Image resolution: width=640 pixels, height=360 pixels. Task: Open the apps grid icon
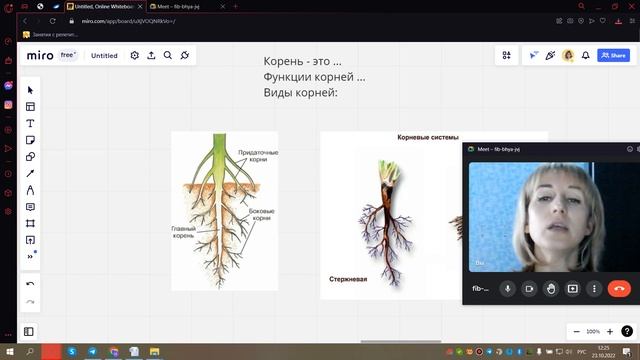click(x=507, y=55)
